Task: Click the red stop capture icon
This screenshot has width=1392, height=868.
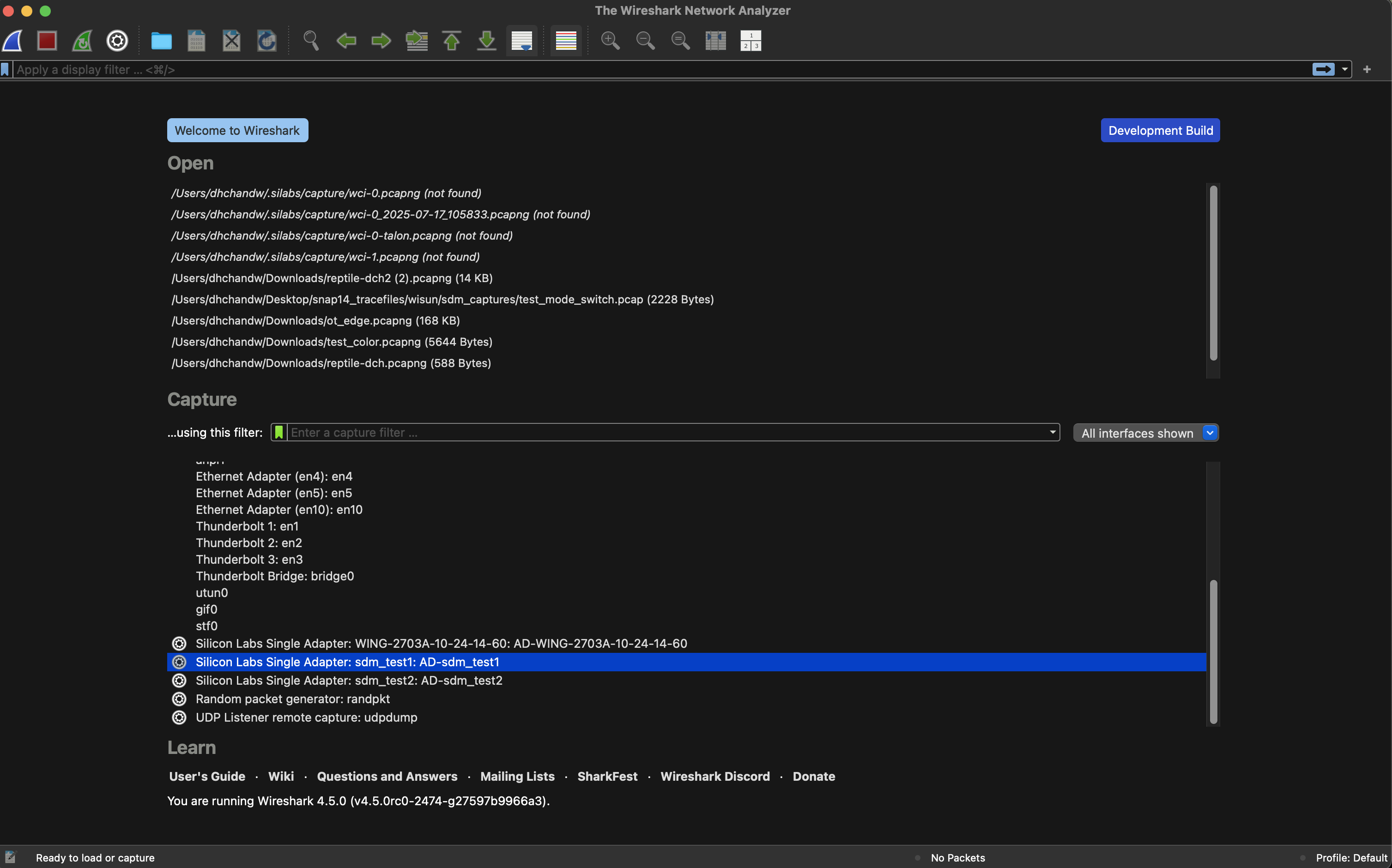Action: (x=47, y=41)
